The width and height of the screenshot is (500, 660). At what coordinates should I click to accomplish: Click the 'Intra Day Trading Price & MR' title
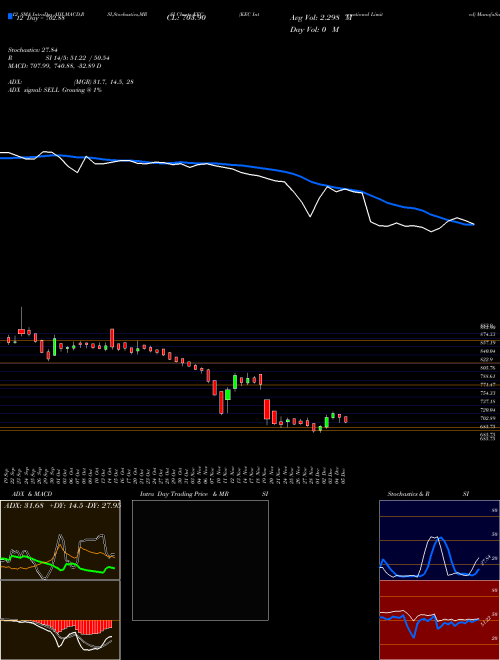point(184,494)
